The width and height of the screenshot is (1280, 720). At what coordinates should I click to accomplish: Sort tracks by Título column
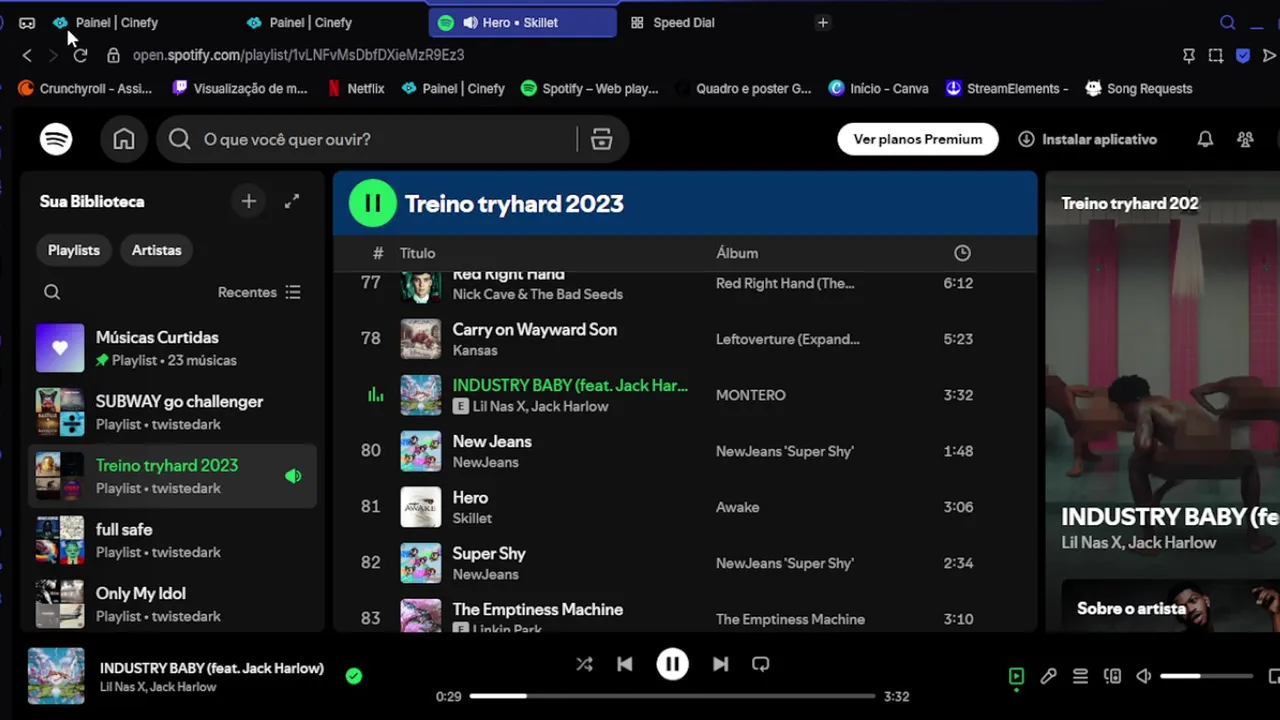[x=417, y=253]
